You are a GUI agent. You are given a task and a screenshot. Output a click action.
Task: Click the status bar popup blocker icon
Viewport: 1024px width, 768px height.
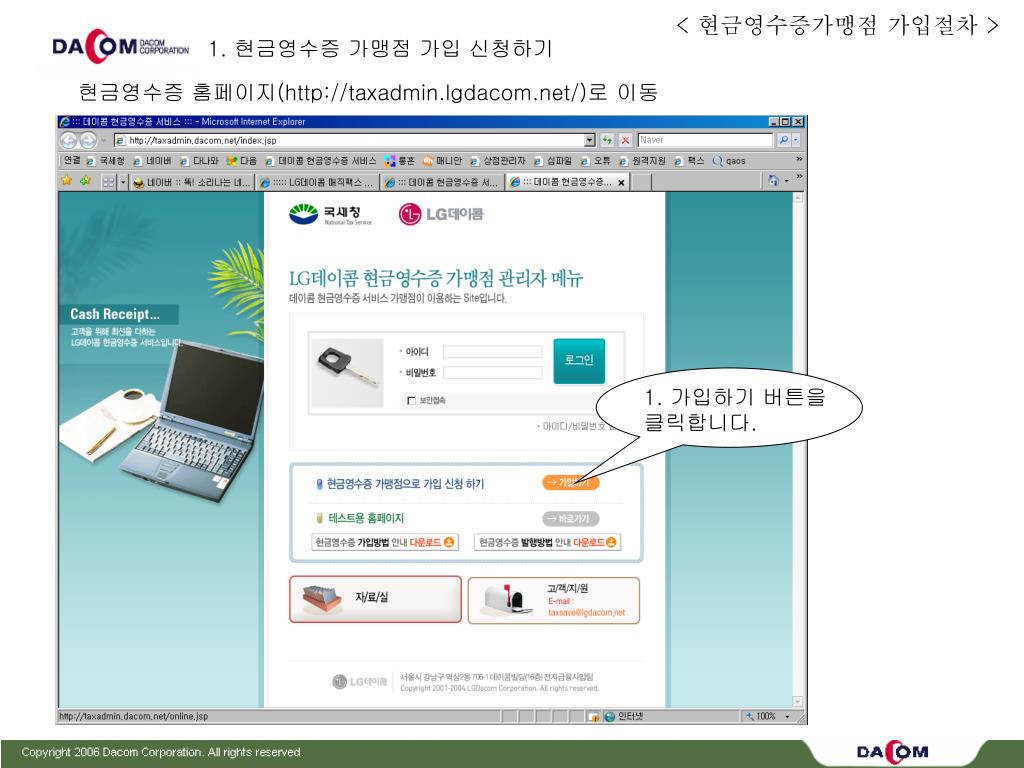593,716
